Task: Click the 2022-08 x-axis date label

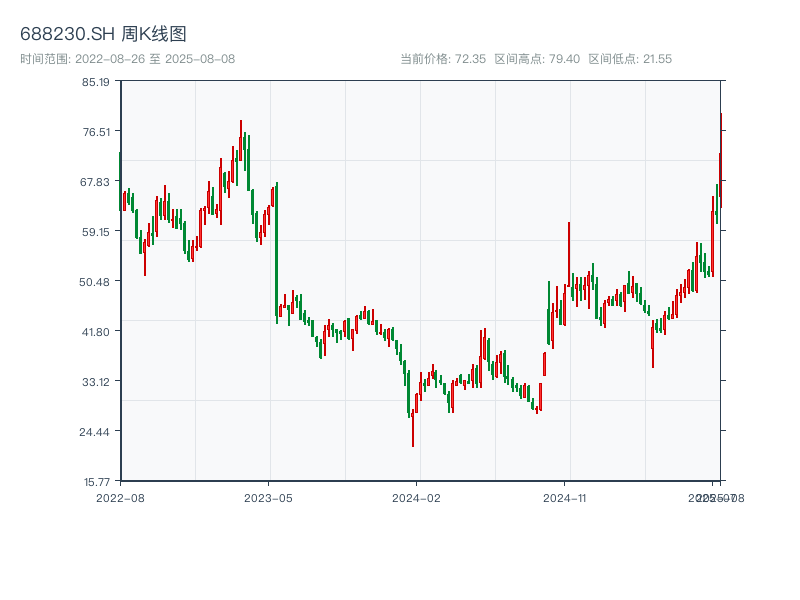Action: (120, 497)
